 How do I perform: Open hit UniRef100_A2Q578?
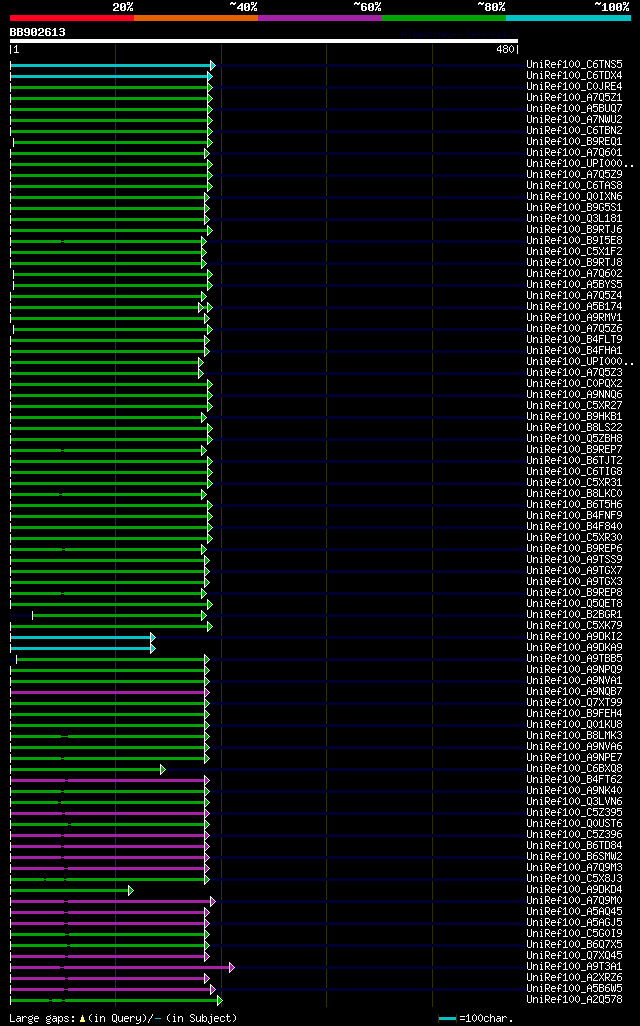click(575, 999)
